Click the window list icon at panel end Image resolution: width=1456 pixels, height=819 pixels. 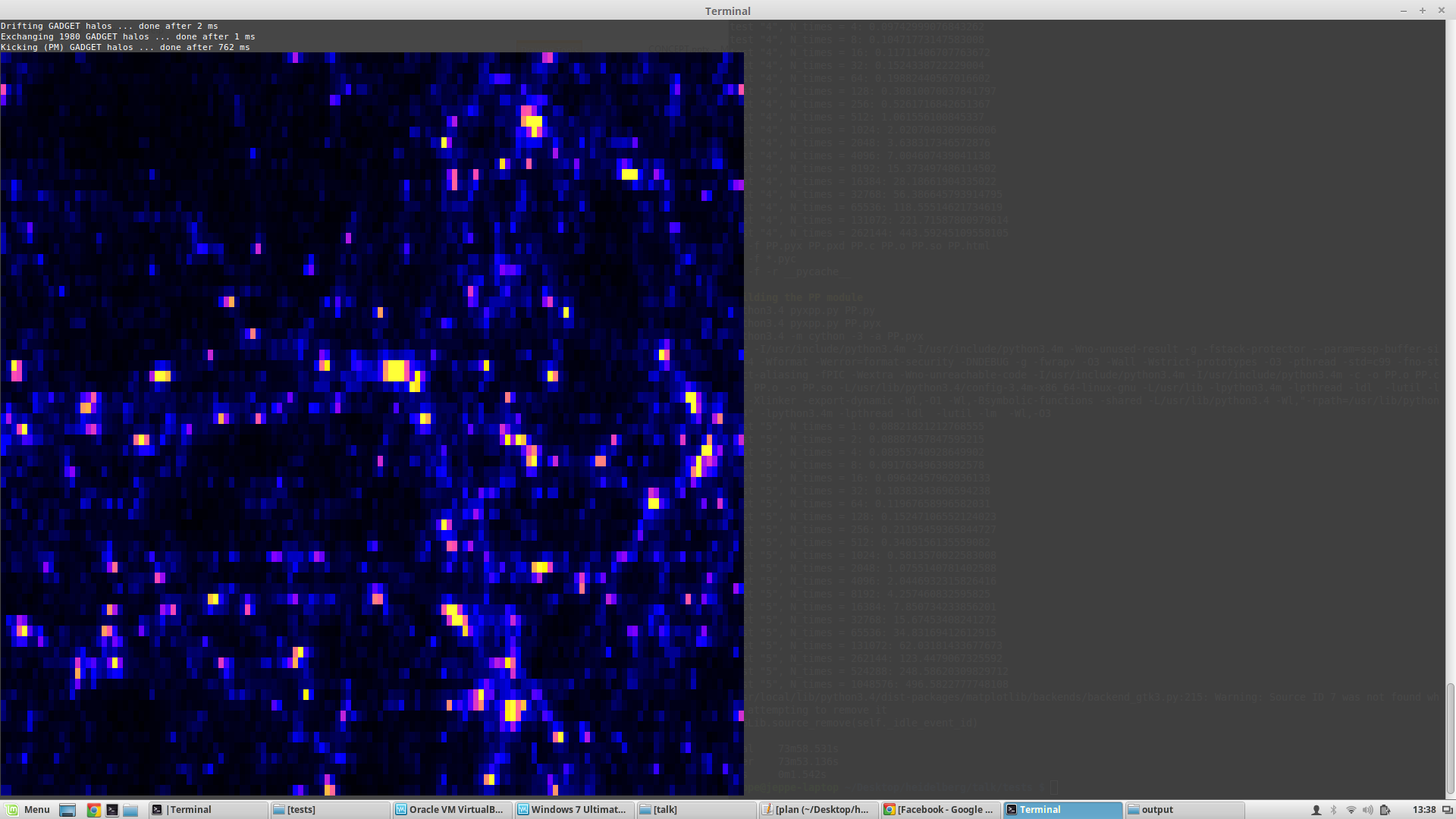(1447, 810)
